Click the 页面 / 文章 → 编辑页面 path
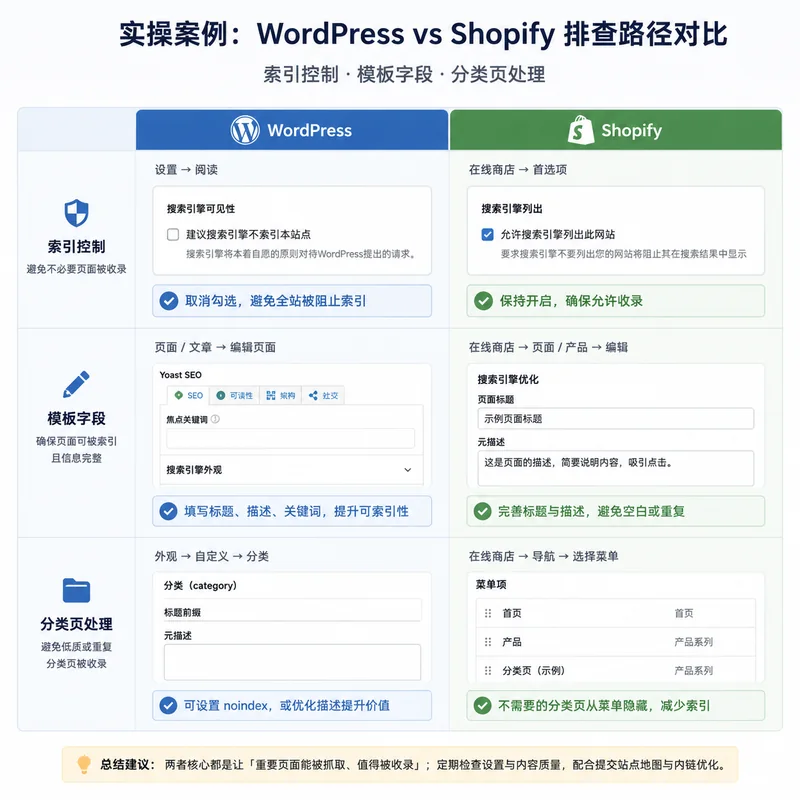The width and height of the screenshot is (800, 800). (x=215, y=347)
